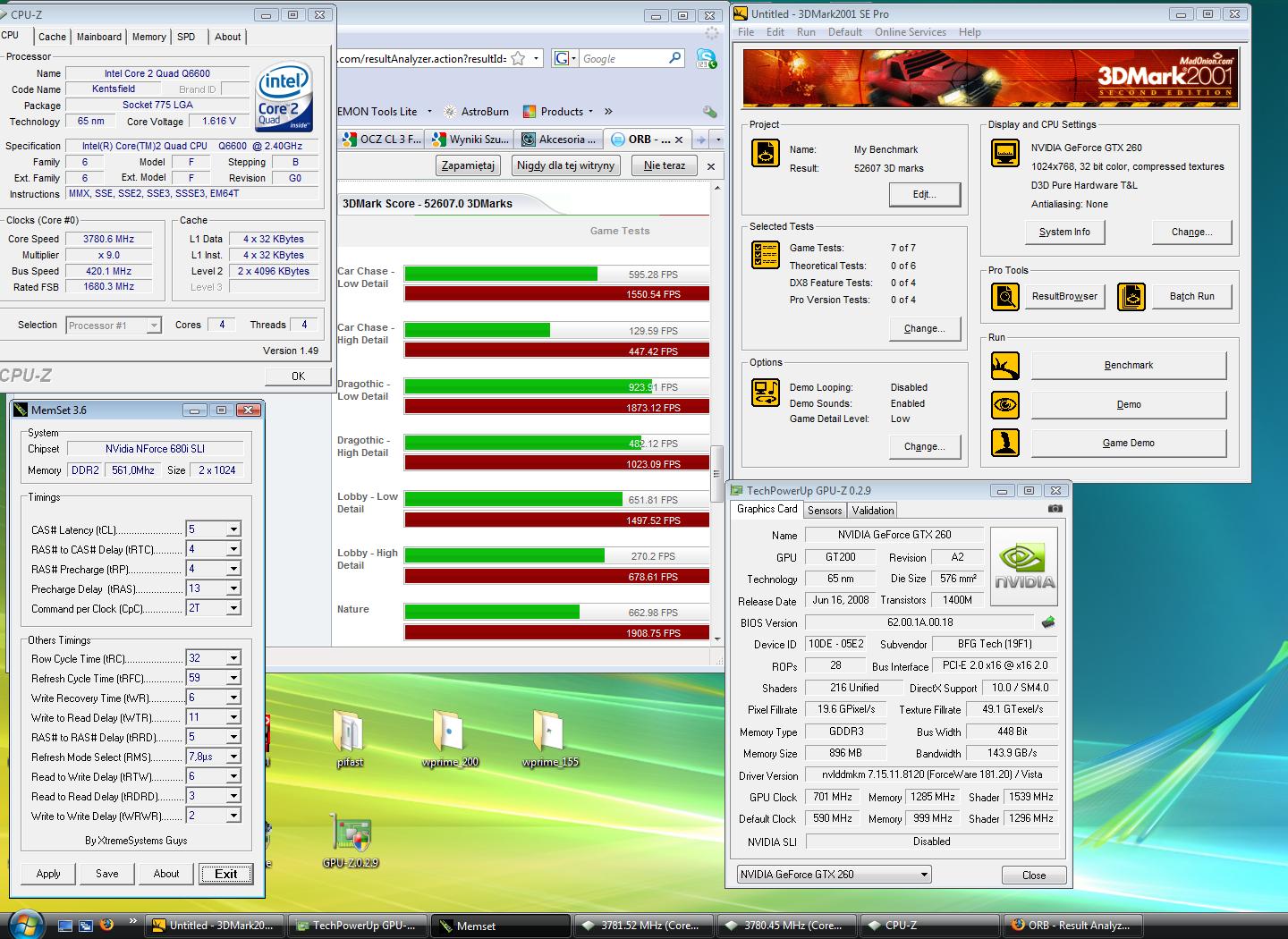The width and height of the screenshot is (1288, 939).
Task: Click the Google search engine icon
Action: click(x=561, y=58)
